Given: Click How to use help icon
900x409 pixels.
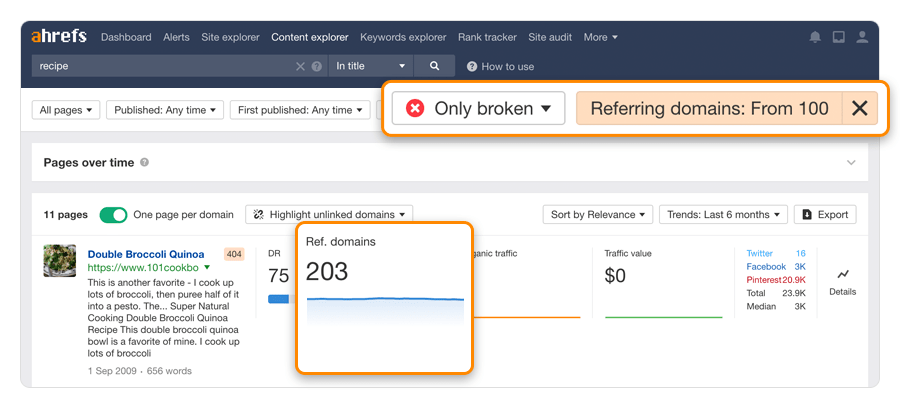Looking at the screenshot, I should [472, 67].
